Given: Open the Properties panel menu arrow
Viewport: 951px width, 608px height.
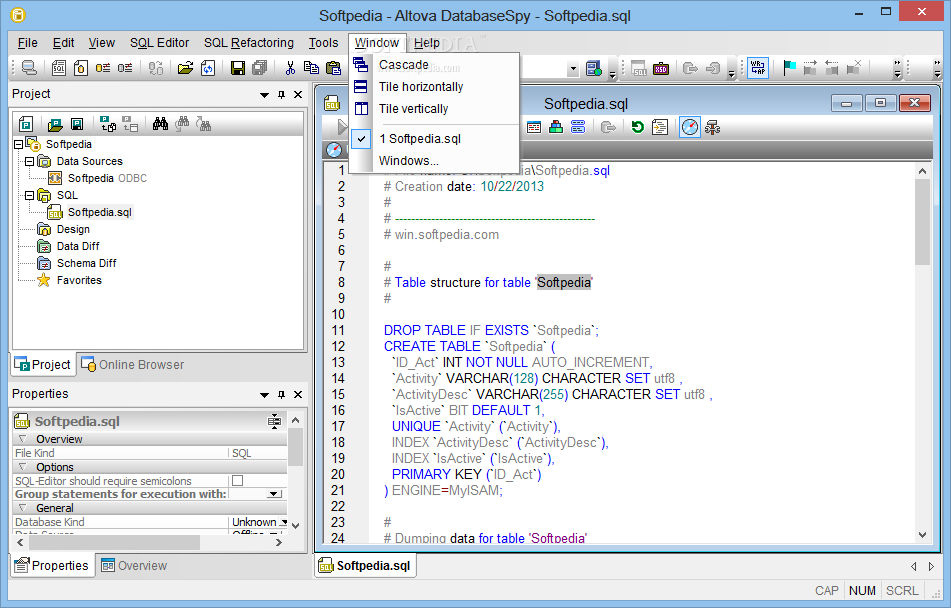Looking at the screenshot, I should pos(264,394).
